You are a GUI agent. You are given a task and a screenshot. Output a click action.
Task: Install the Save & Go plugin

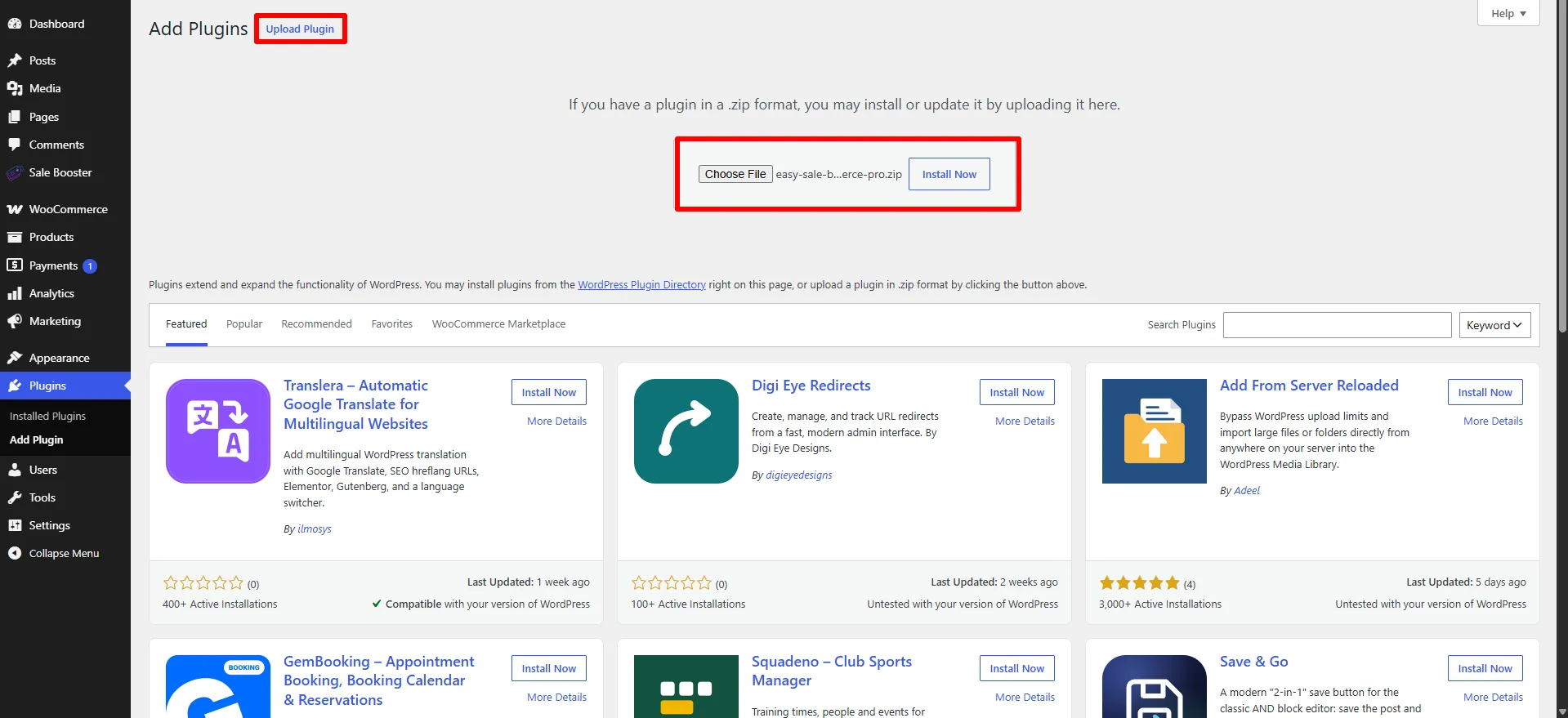(1485, 668)
